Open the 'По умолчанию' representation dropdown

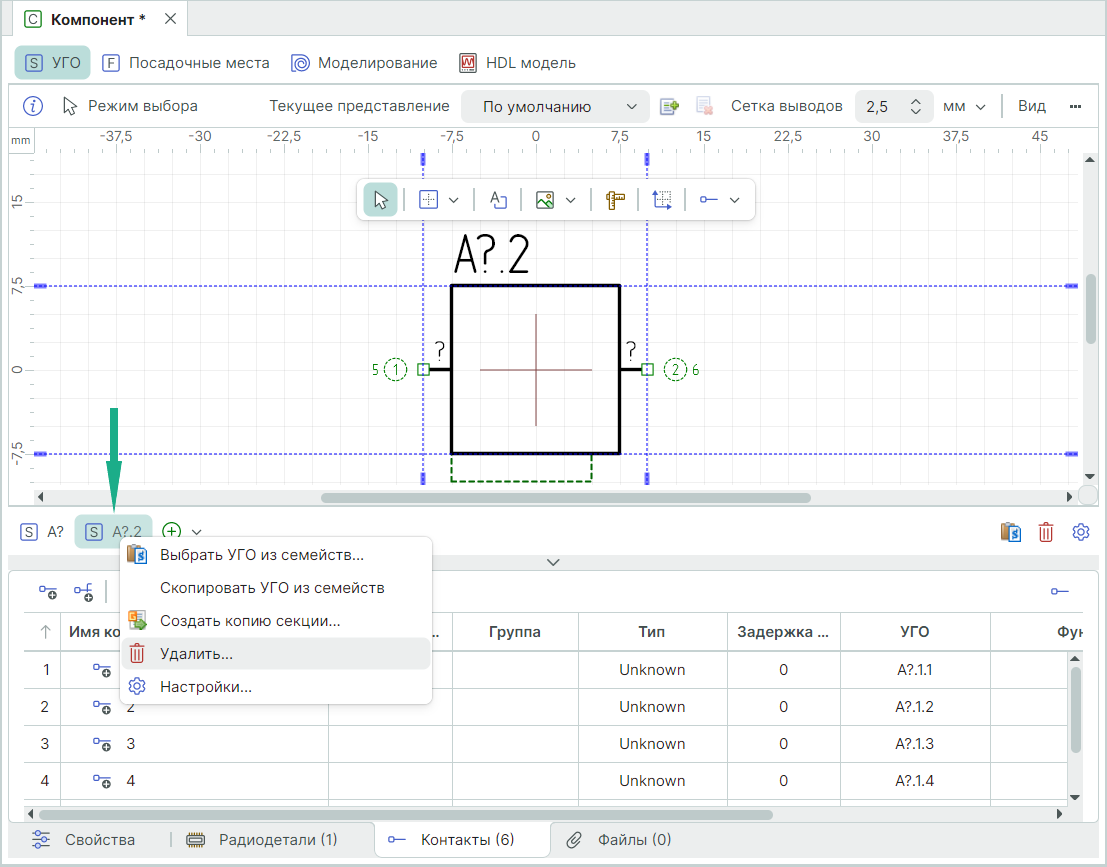555,106
